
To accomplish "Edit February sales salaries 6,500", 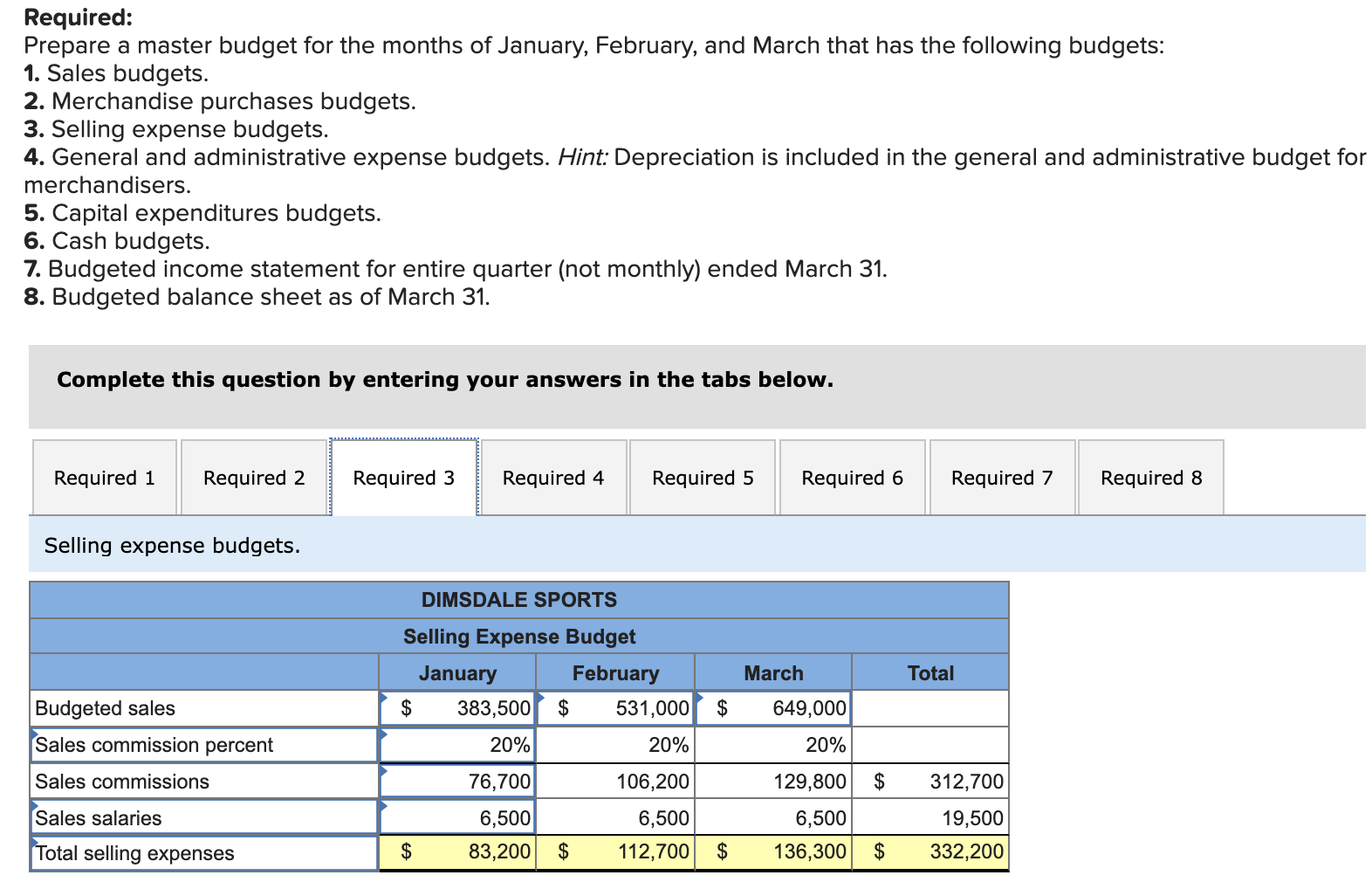I will (615, 818).
